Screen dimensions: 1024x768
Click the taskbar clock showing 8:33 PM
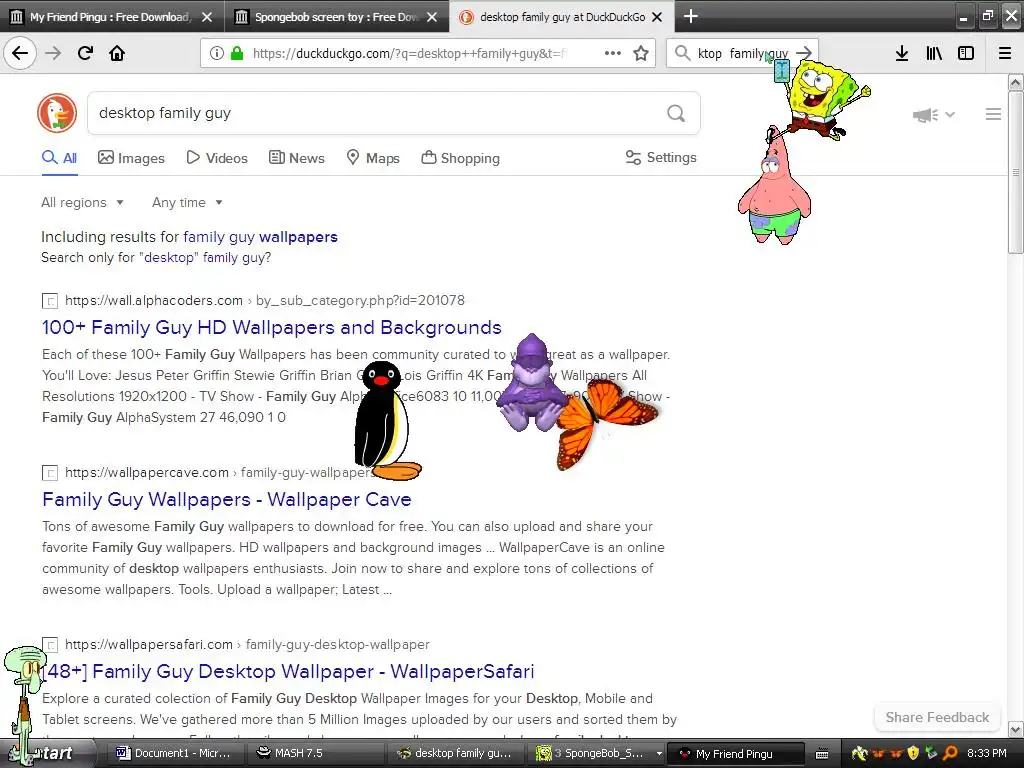click(986, 753)
